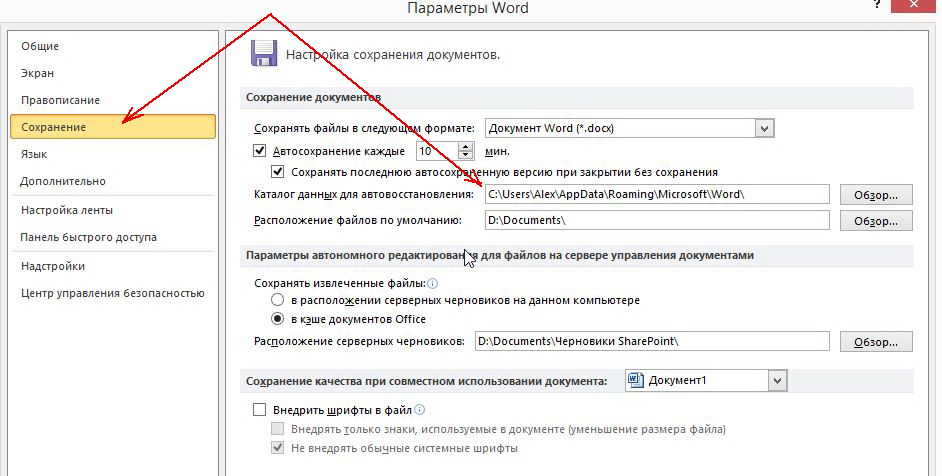Click info icon beside Внедрить шрифты в файл
The height and width of the screenshot is (476, 942).
[421, 410]
